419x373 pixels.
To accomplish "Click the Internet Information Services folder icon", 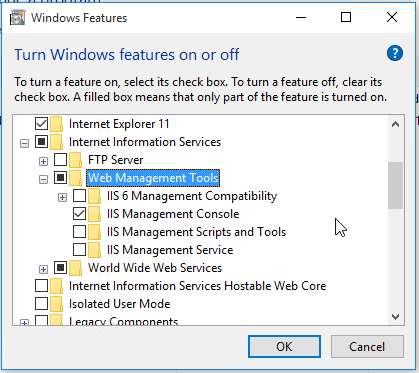I will point(56,142).
